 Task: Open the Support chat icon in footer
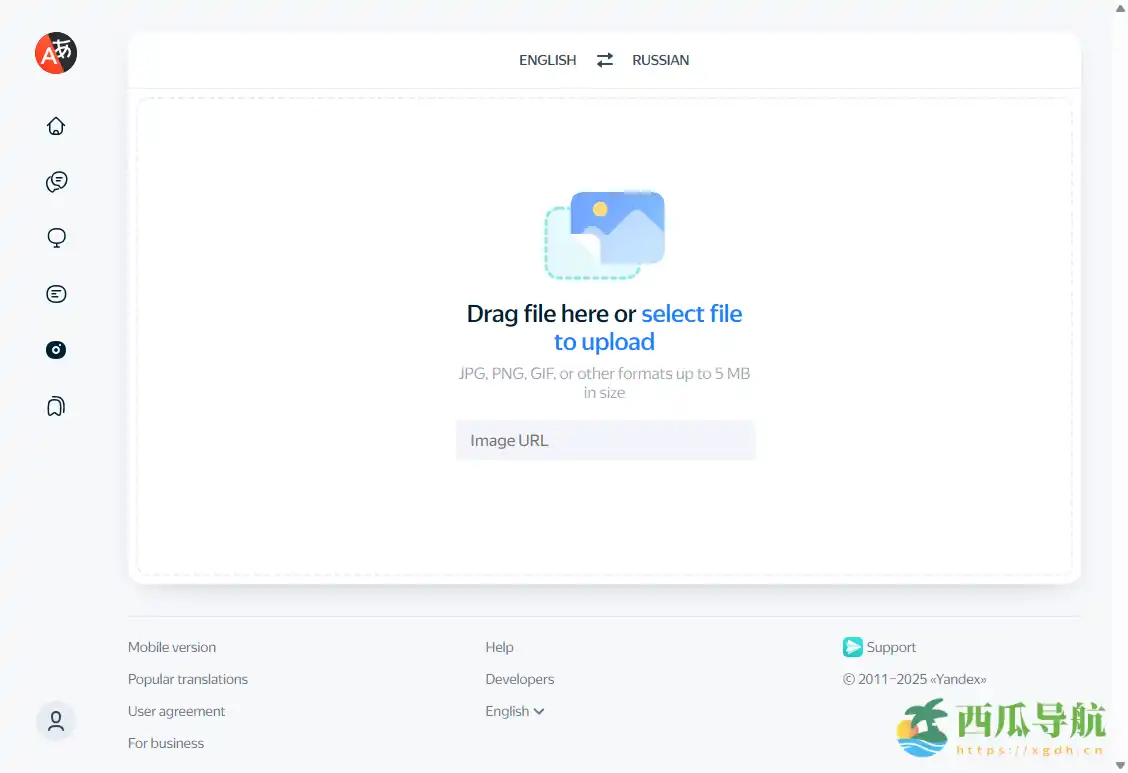pos(852,647)
